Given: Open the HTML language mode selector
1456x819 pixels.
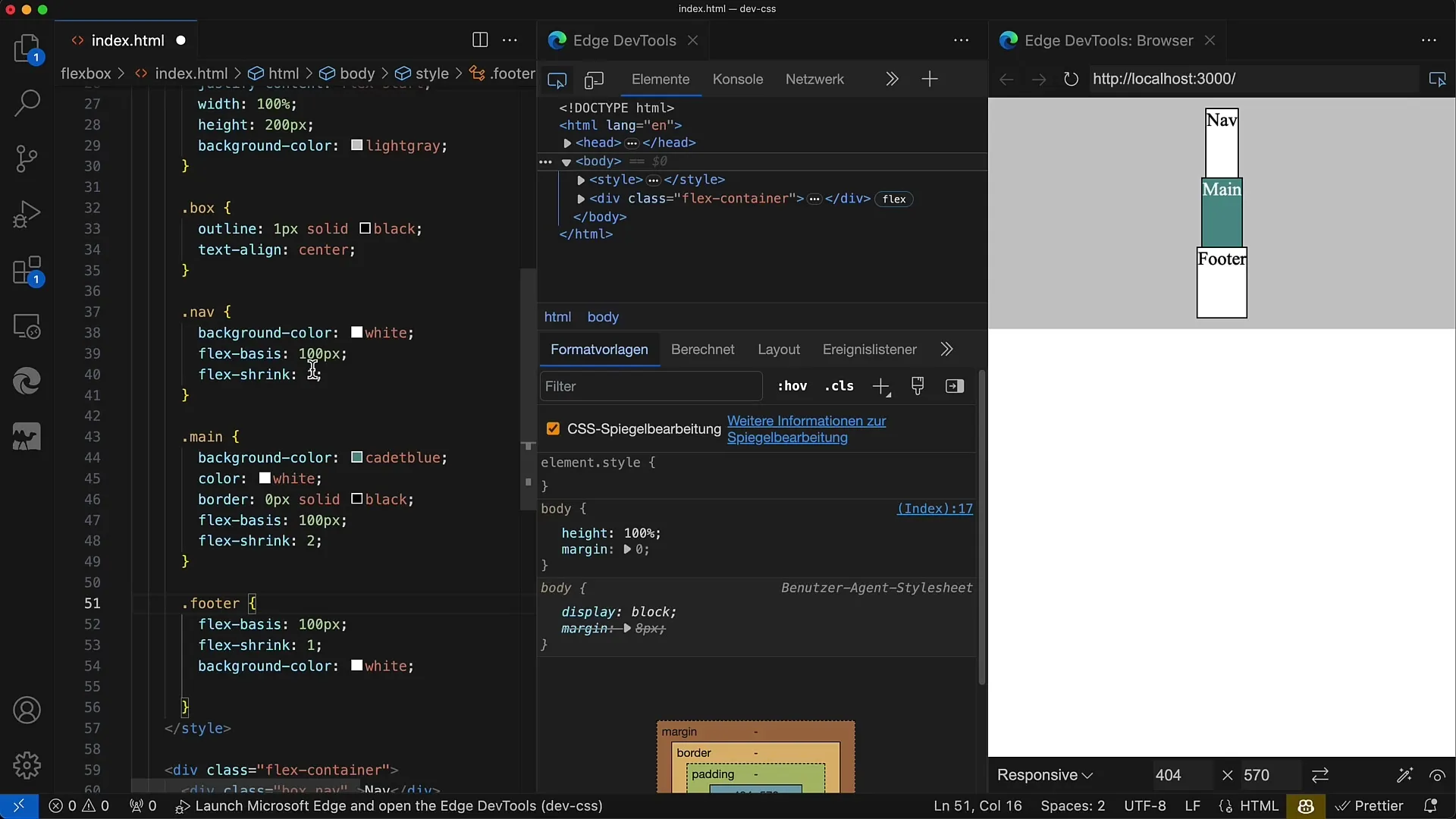Looking at the screenshot, I should (x=1260, y=806).
